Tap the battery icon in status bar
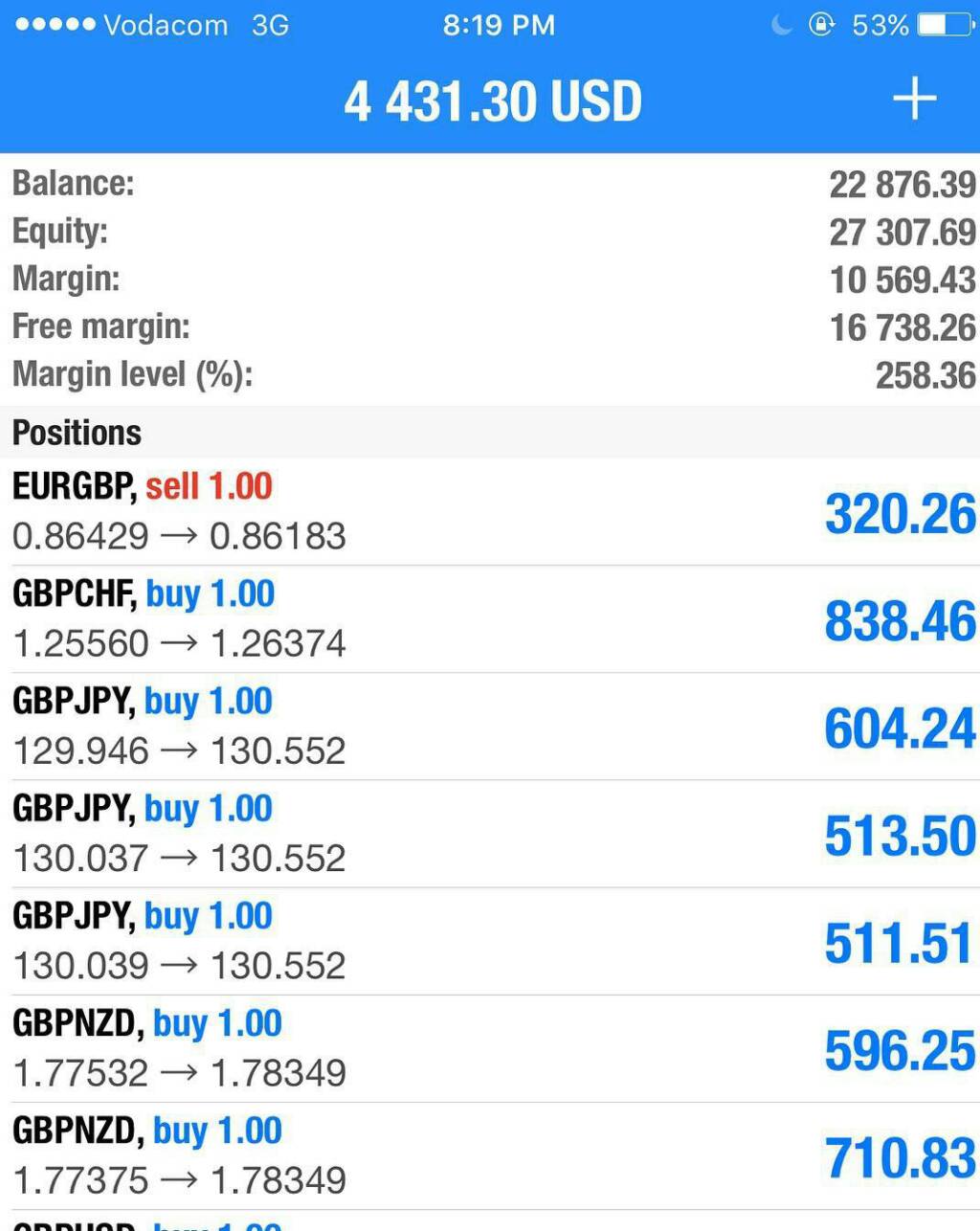The image size is (980, 1231). tap(946, 24)
